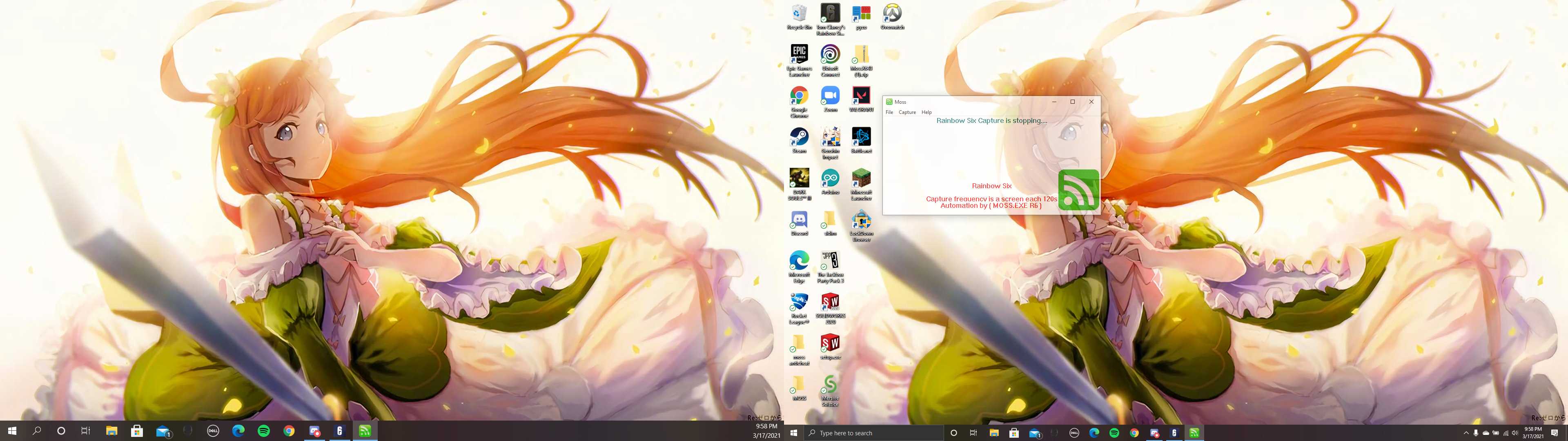The image size is (1568, 441).
Task: Select the LockDown Browser desktop icon
Action: point(861,226)
